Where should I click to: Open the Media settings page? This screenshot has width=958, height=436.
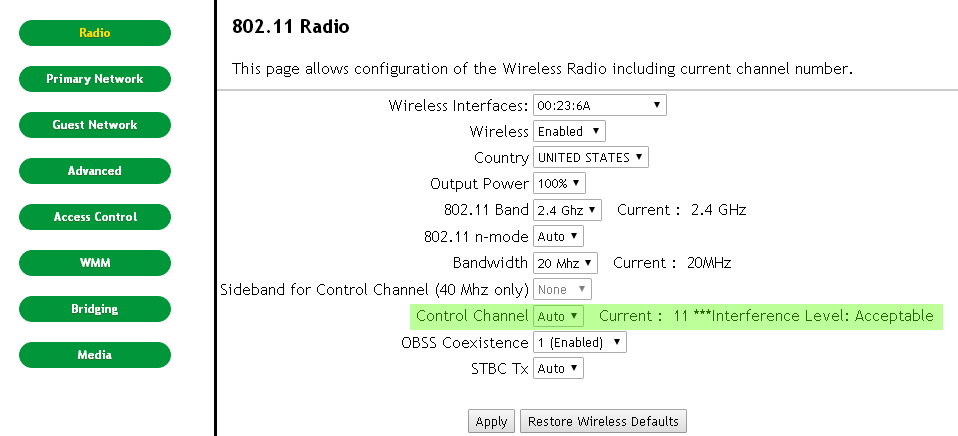[x=95, y=355]
